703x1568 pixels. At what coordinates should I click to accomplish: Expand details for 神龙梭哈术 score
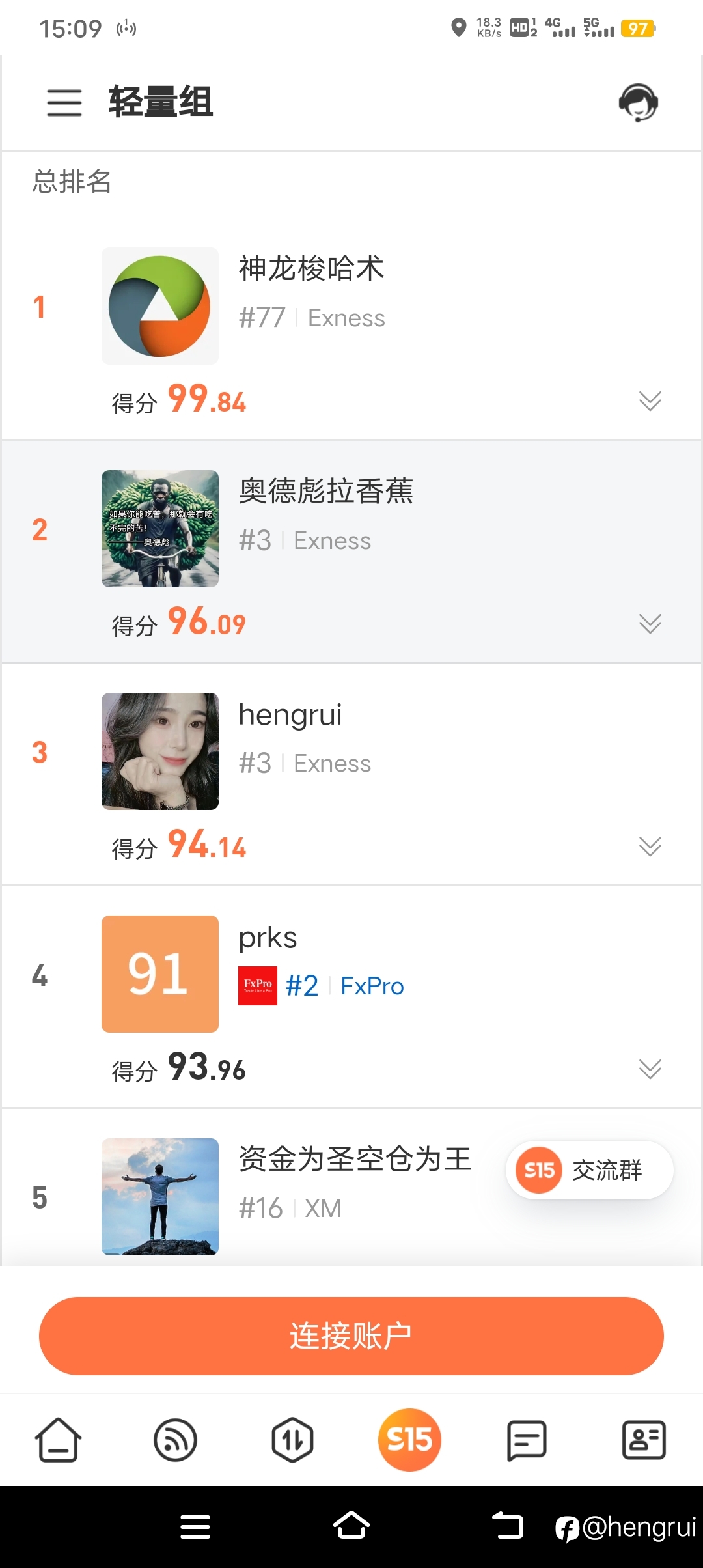tap(650, 401)
